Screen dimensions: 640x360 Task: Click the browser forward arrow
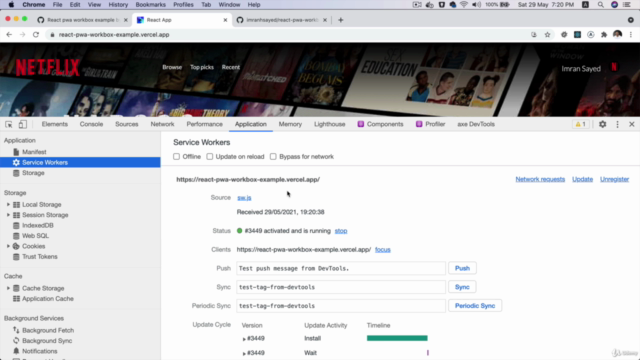coord(22,35)
